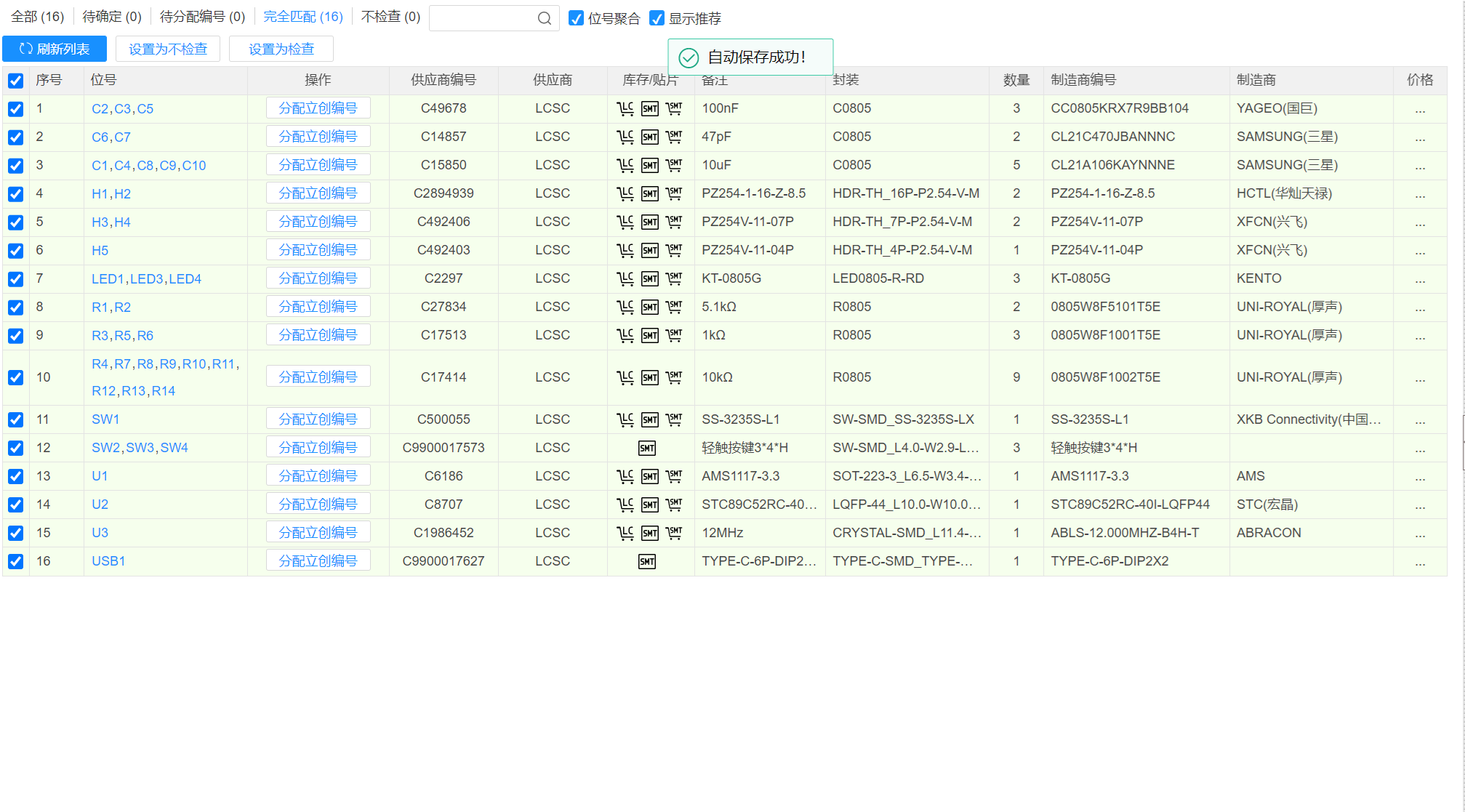1465x812 pixels.
Task: Open price ellipsis for row 1
Action: [x=1420, y=110]
